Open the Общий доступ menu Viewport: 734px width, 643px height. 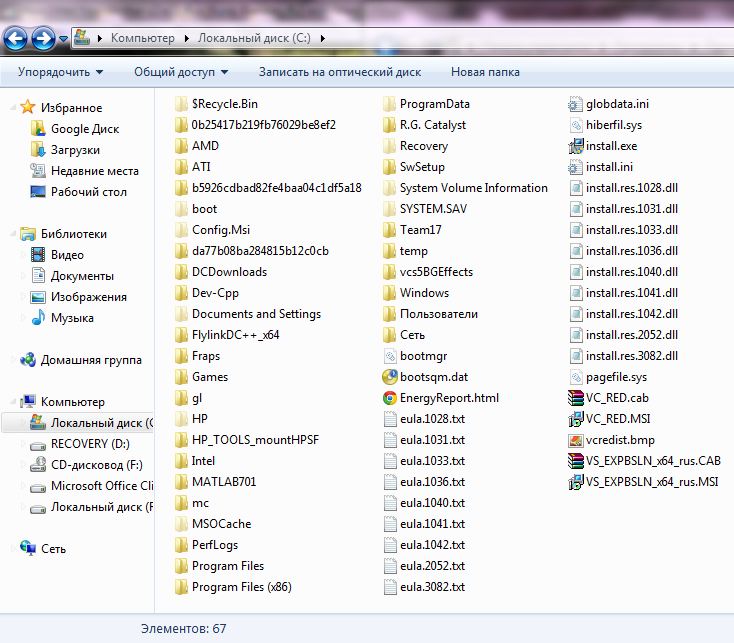(x=181, y=72)
